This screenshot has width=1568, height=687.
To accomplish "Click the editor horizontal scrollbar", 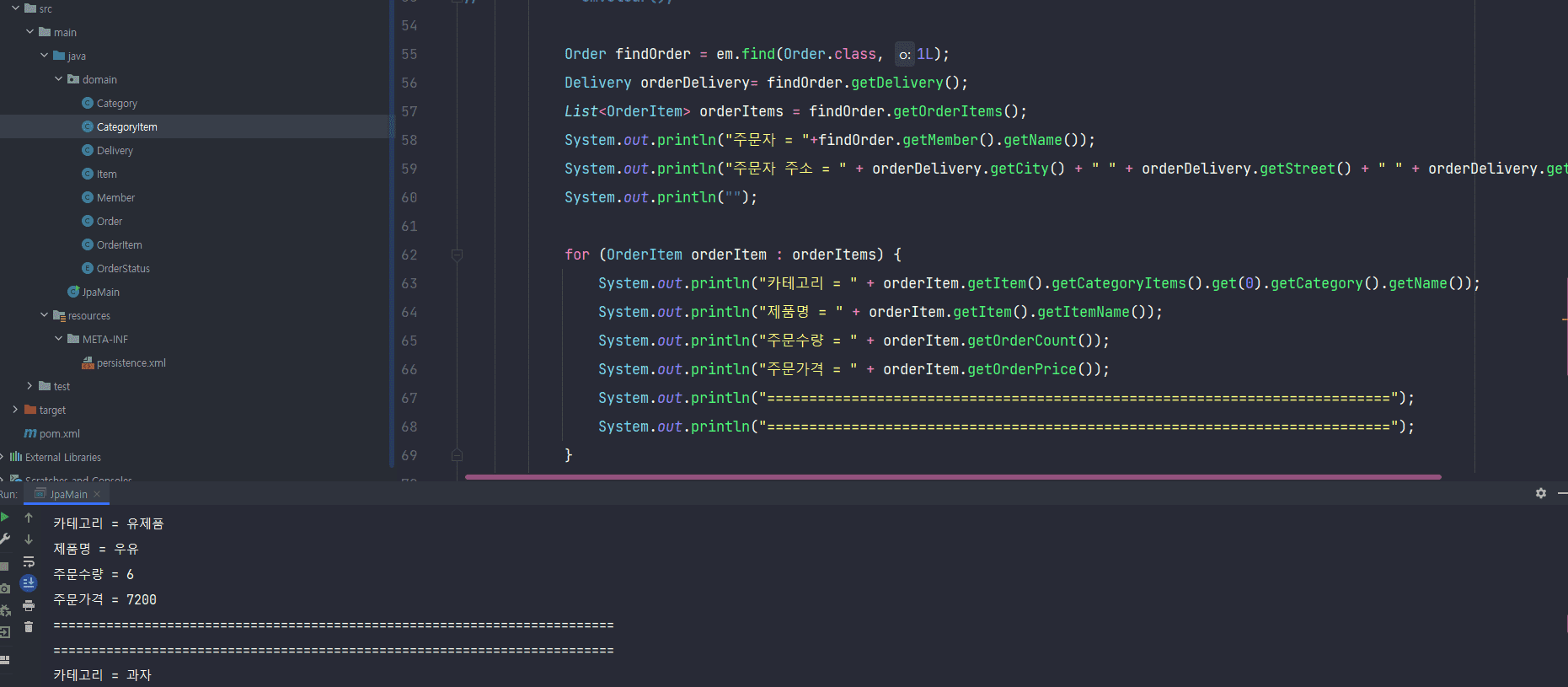I will [953, 477].
